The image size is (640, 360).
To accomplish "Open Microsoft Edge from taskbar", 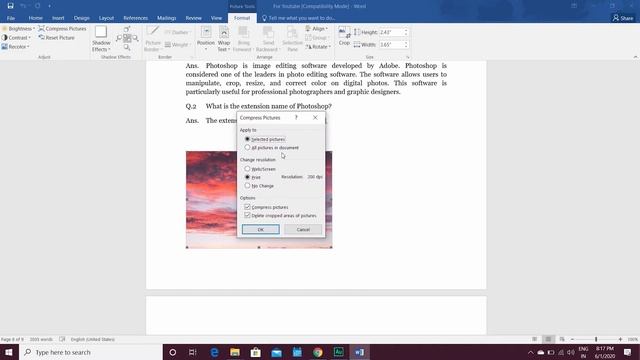I will (214, 352).
